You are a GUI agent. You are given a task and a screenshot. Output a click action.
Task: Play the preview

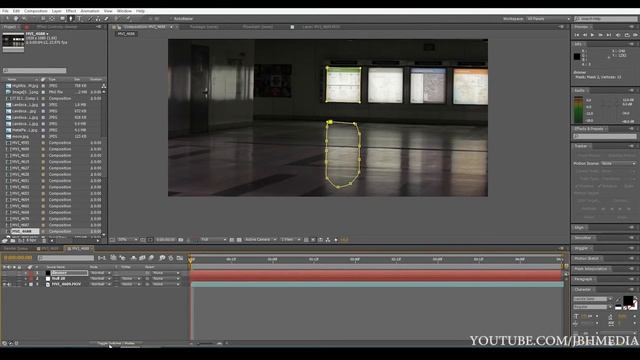592,36
